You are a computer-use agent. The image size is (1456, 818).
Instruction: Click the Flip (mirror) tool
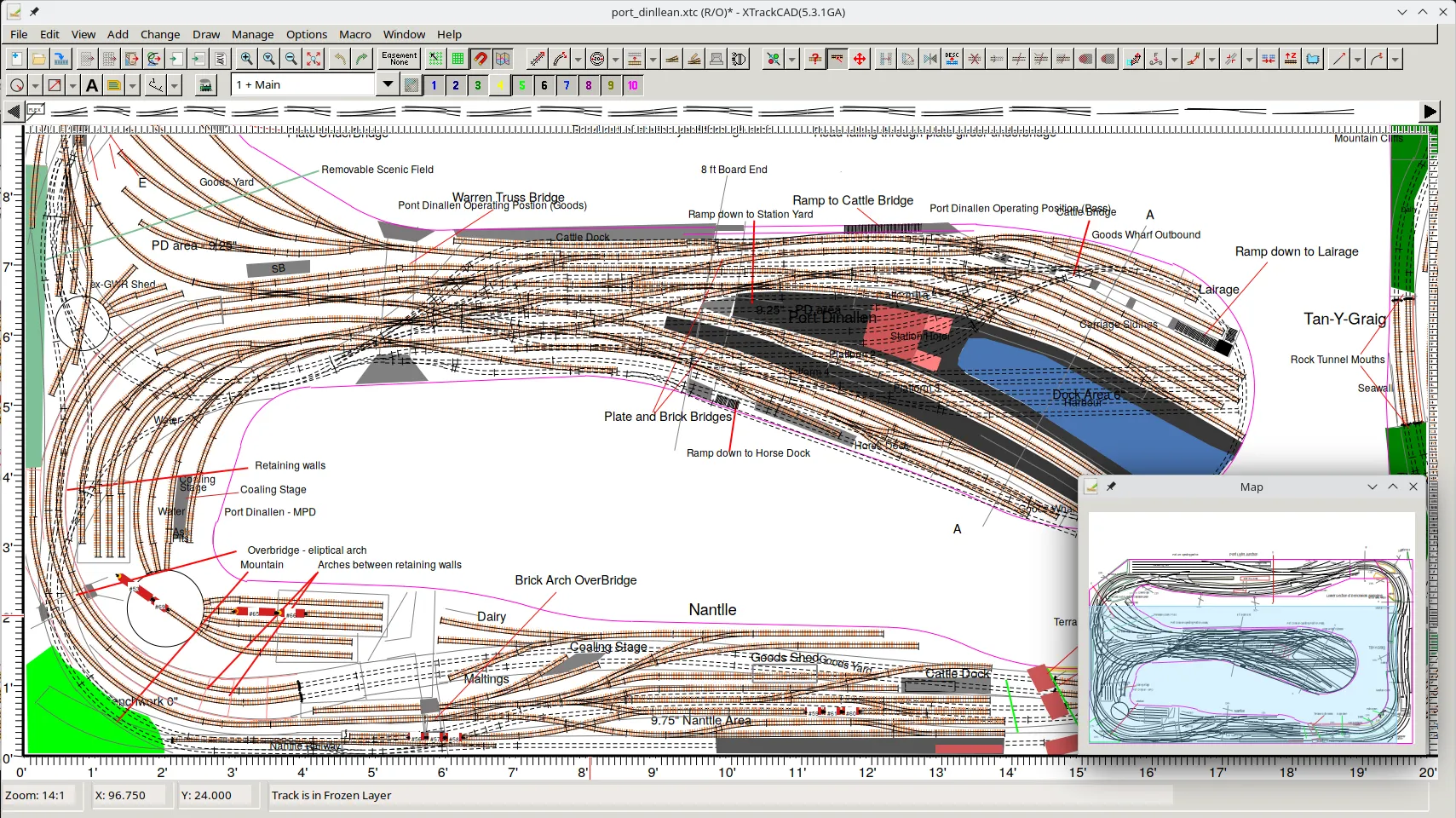coord(930,59)
